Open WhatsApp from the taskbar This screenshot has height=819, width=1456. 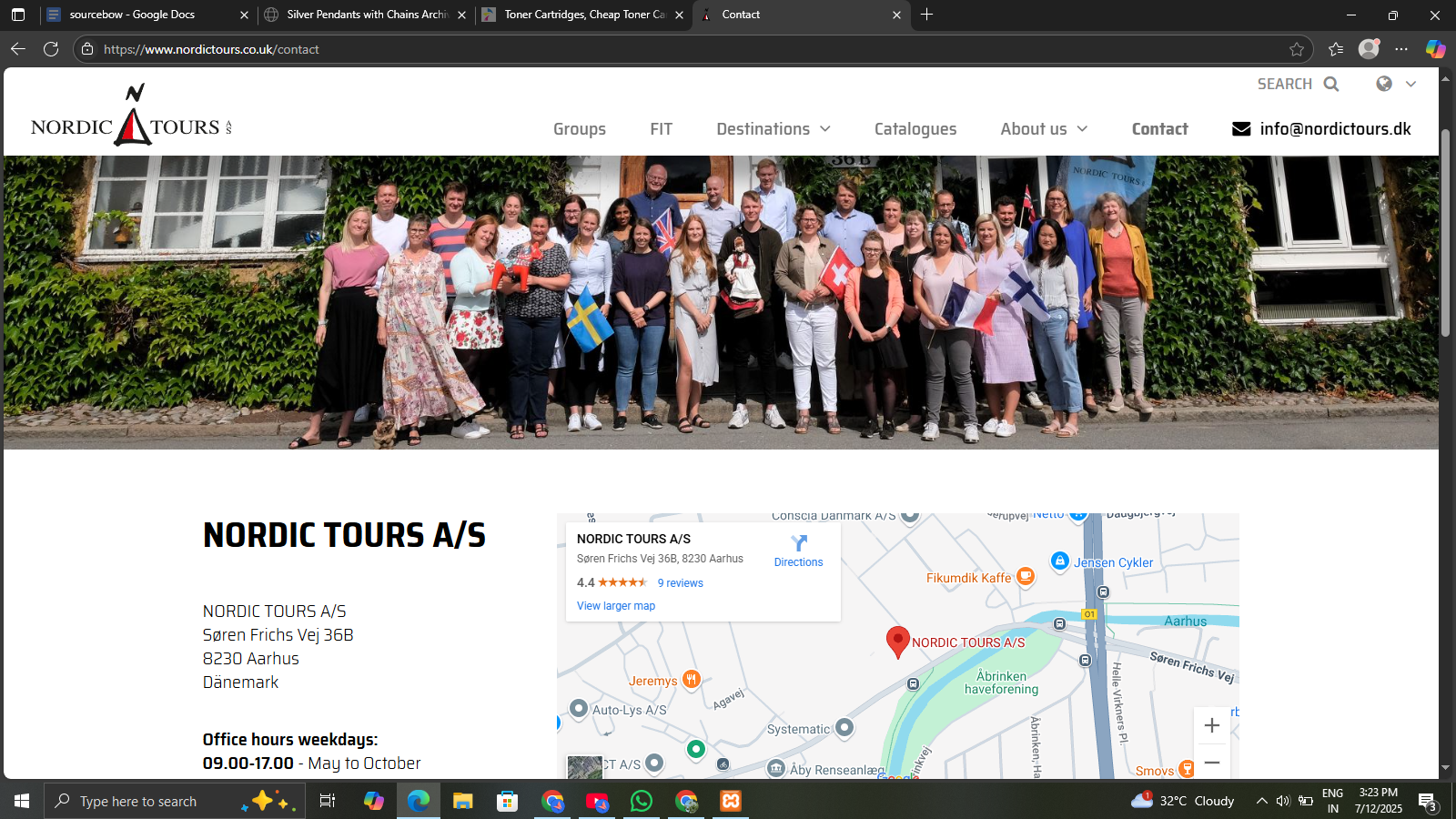click(x=642, y=801)
